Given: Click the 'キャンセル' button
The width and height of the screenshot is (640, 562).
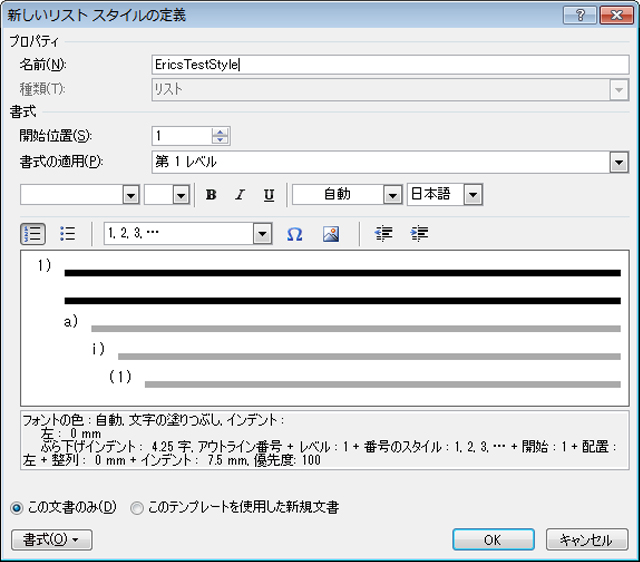Looking at the screenshot, I should [587, 540].
